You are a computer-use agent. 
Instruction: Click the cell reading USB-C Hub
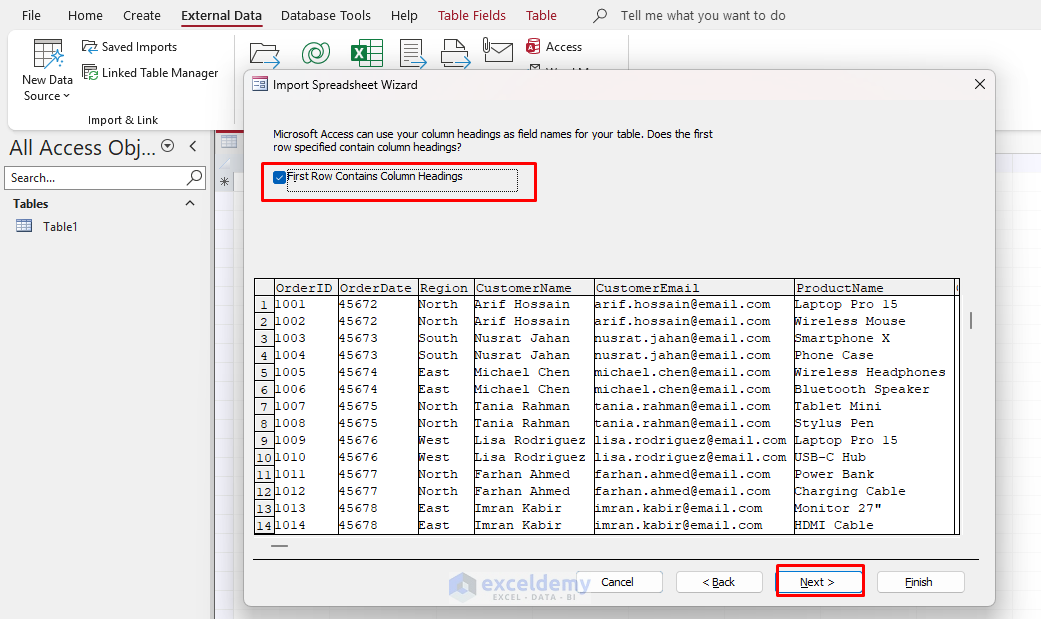click(x=874, y=457)
